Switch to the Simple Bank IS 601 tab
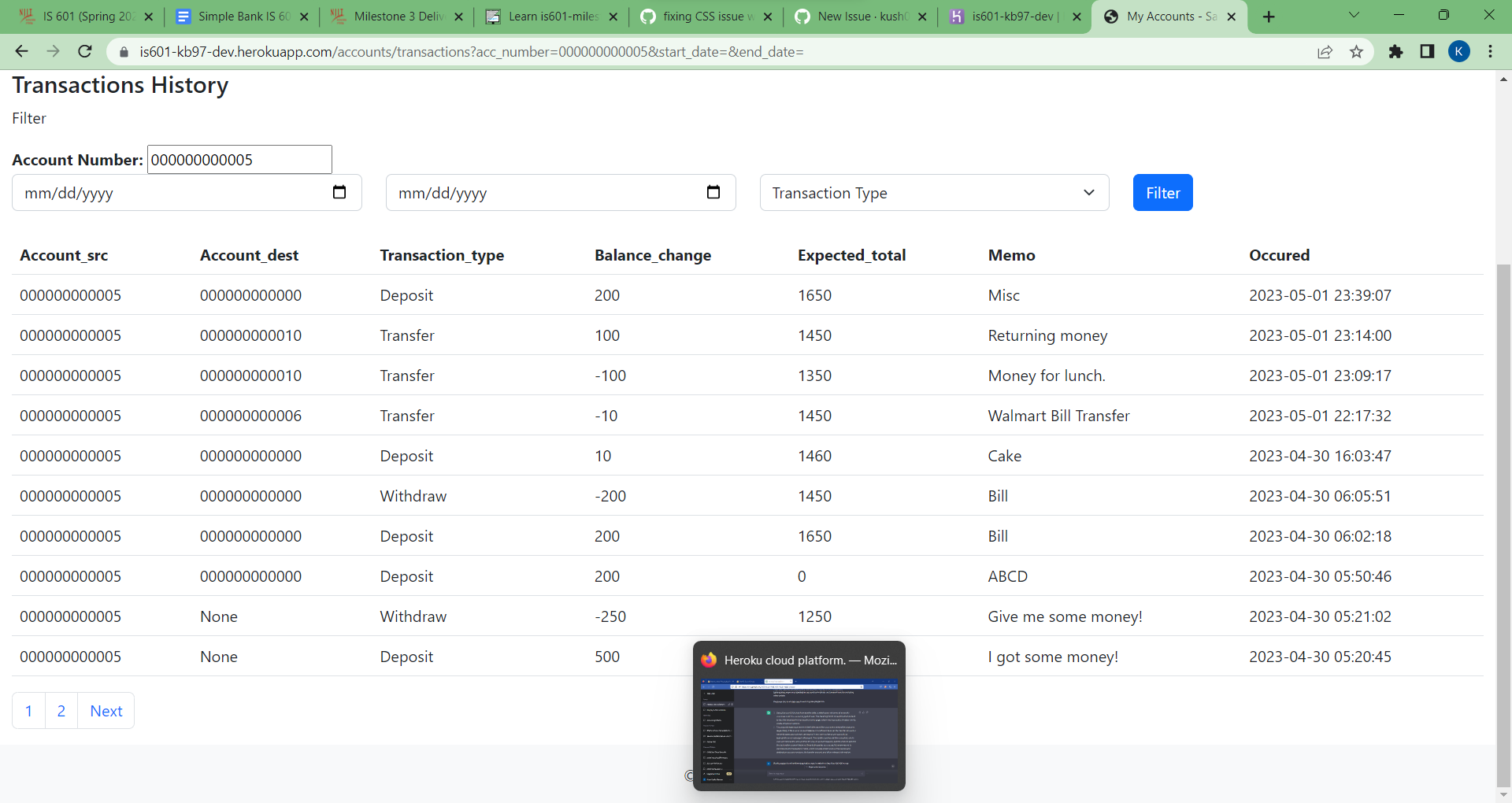Viewport: 1512px width, 803px height. [236, 16]
